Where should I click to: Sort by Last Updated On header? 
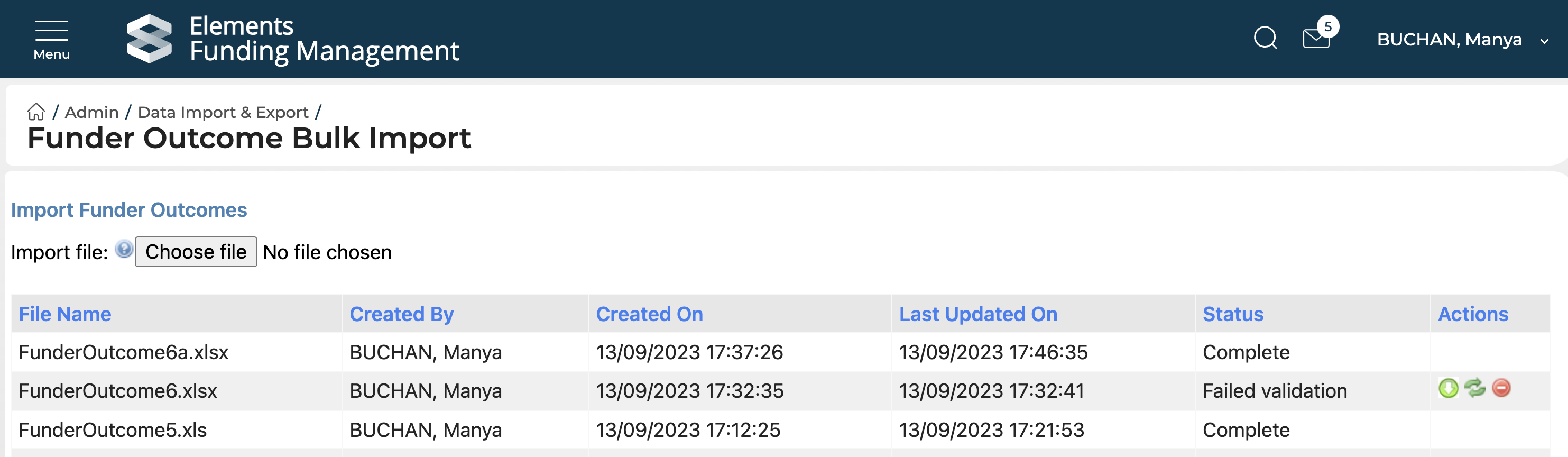[977, 314]
